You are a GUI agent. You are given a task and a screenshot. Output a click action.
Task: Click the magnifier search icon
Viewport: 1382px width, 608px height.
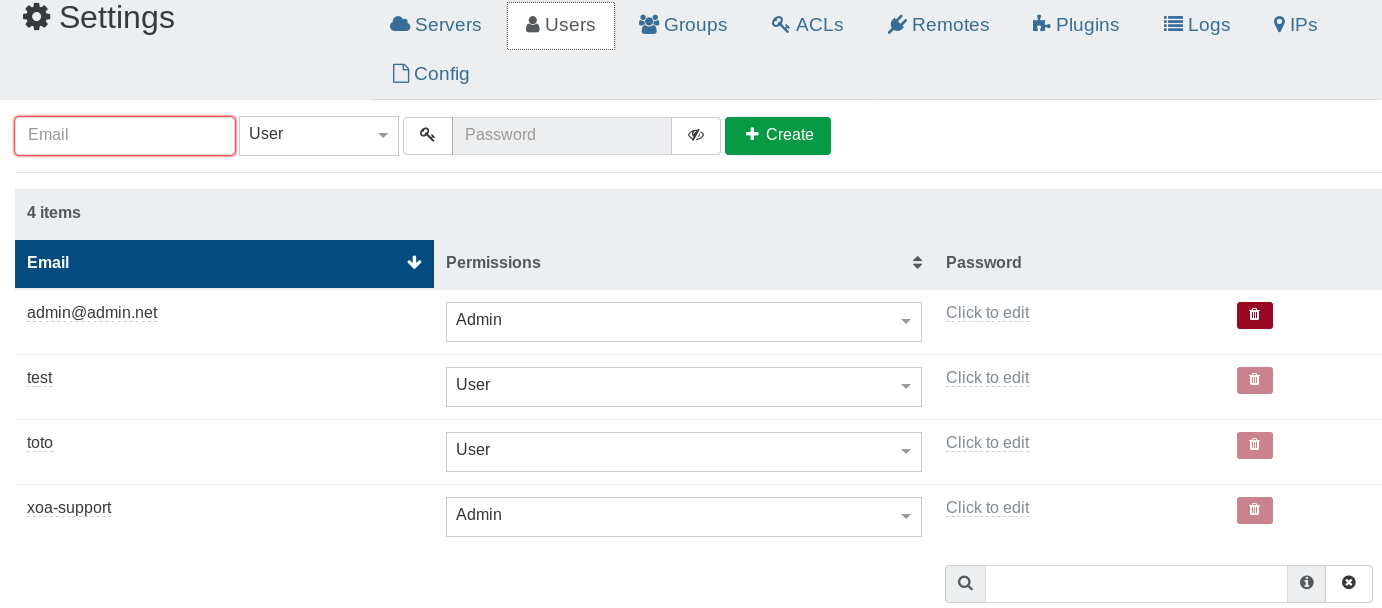click(965, 583)
